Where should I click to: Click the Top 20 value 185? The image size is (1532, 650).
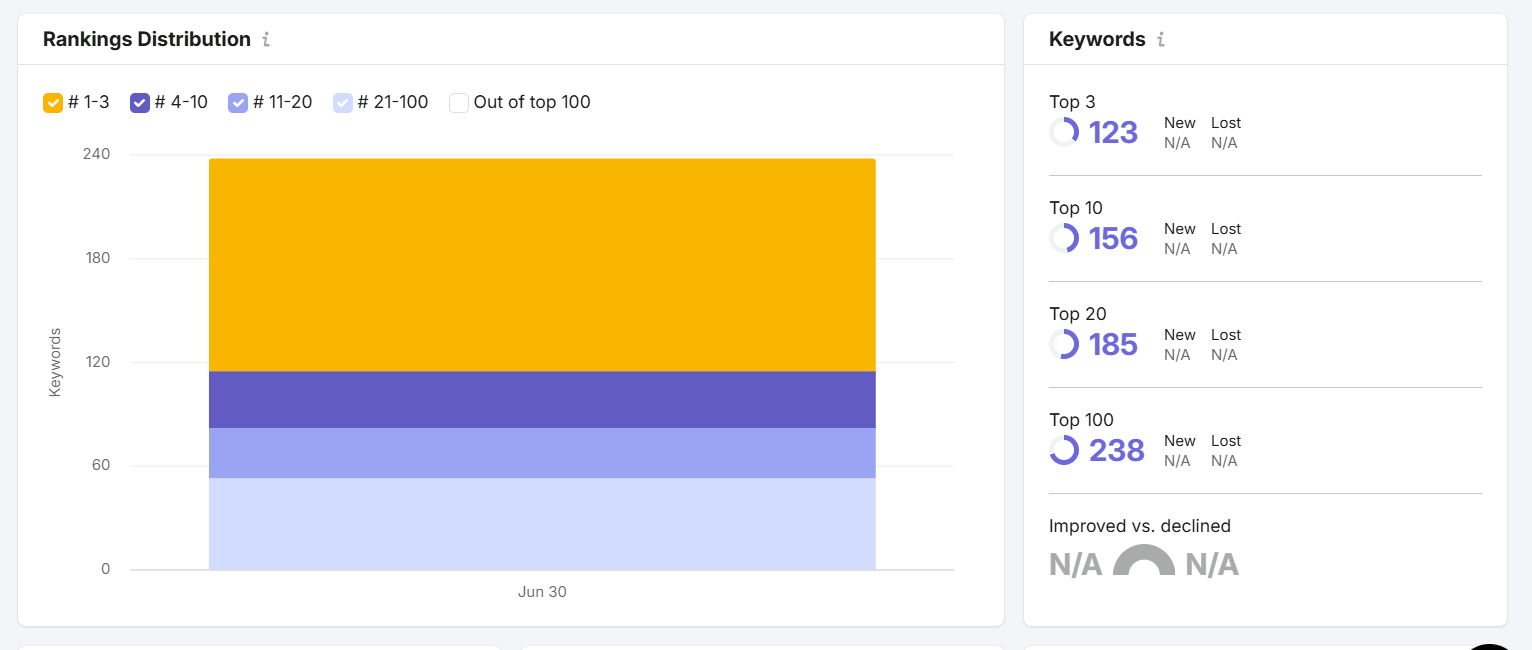pyautogui.click(x=1113, y=344)
